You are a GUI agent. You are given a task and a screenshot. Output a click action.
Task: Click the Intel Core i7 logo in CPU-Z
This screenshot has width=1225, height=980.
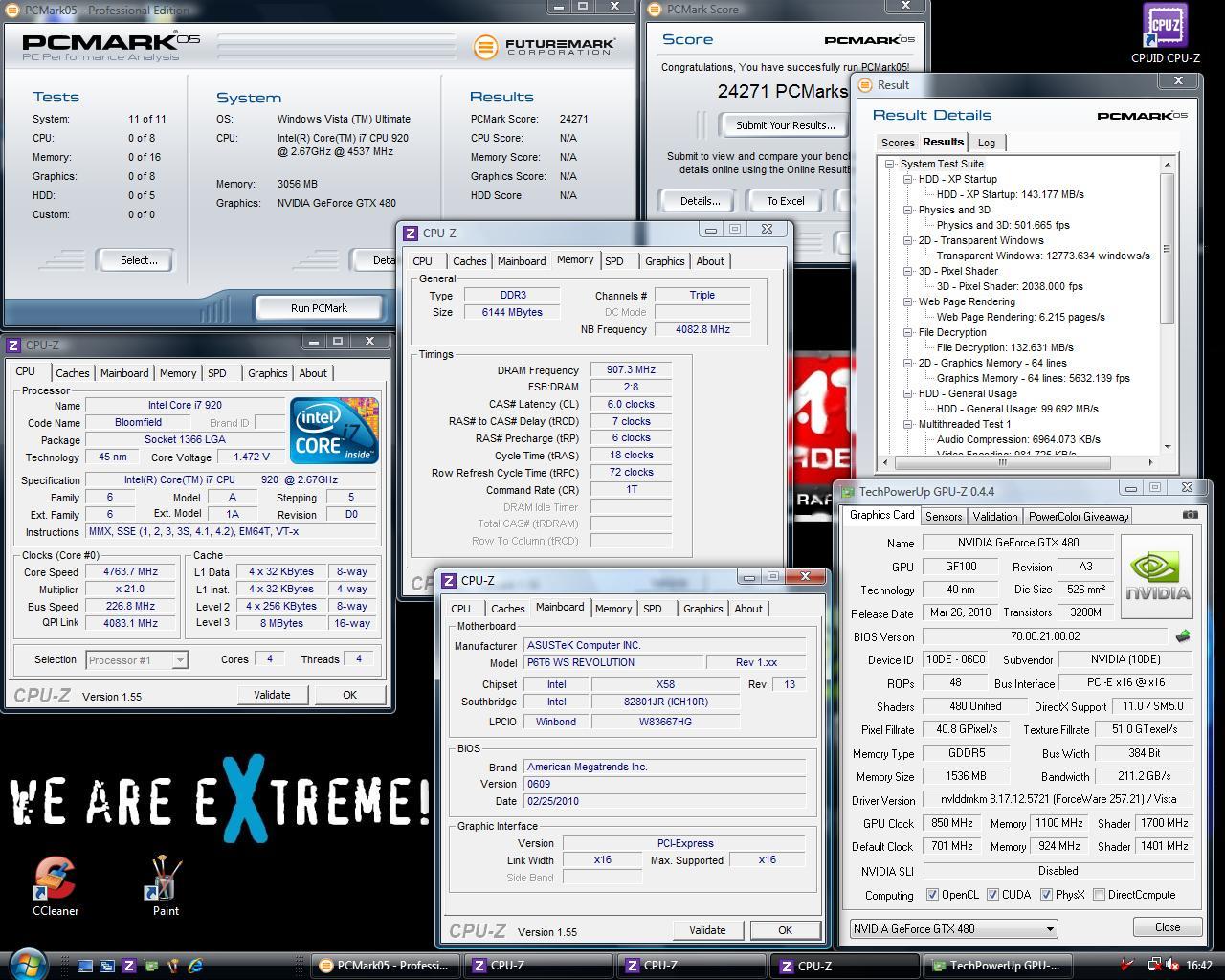click(x=334, y=431)
